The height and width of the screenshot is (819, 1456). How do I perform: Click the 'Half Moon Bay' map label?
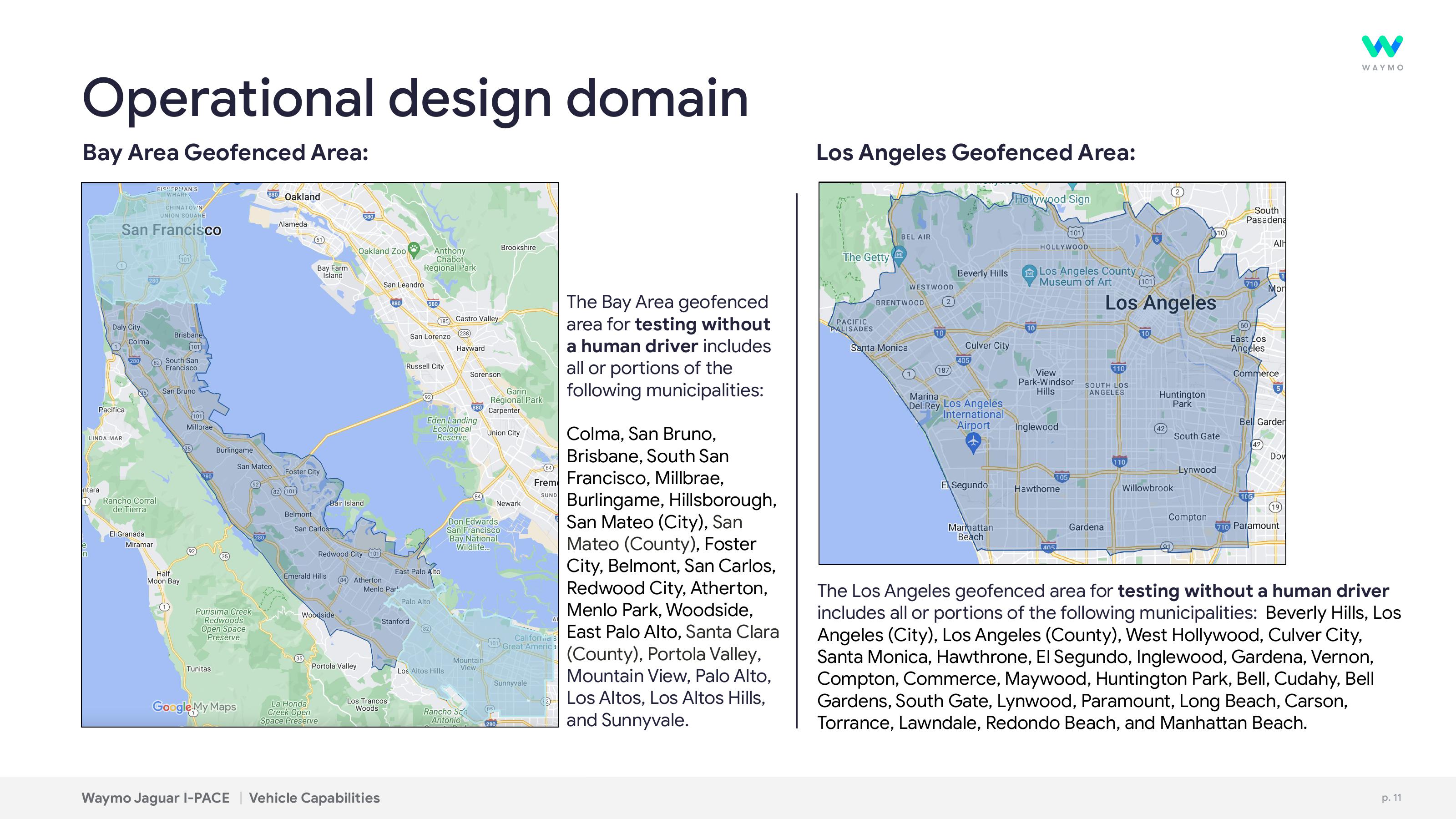click(163, 577)
